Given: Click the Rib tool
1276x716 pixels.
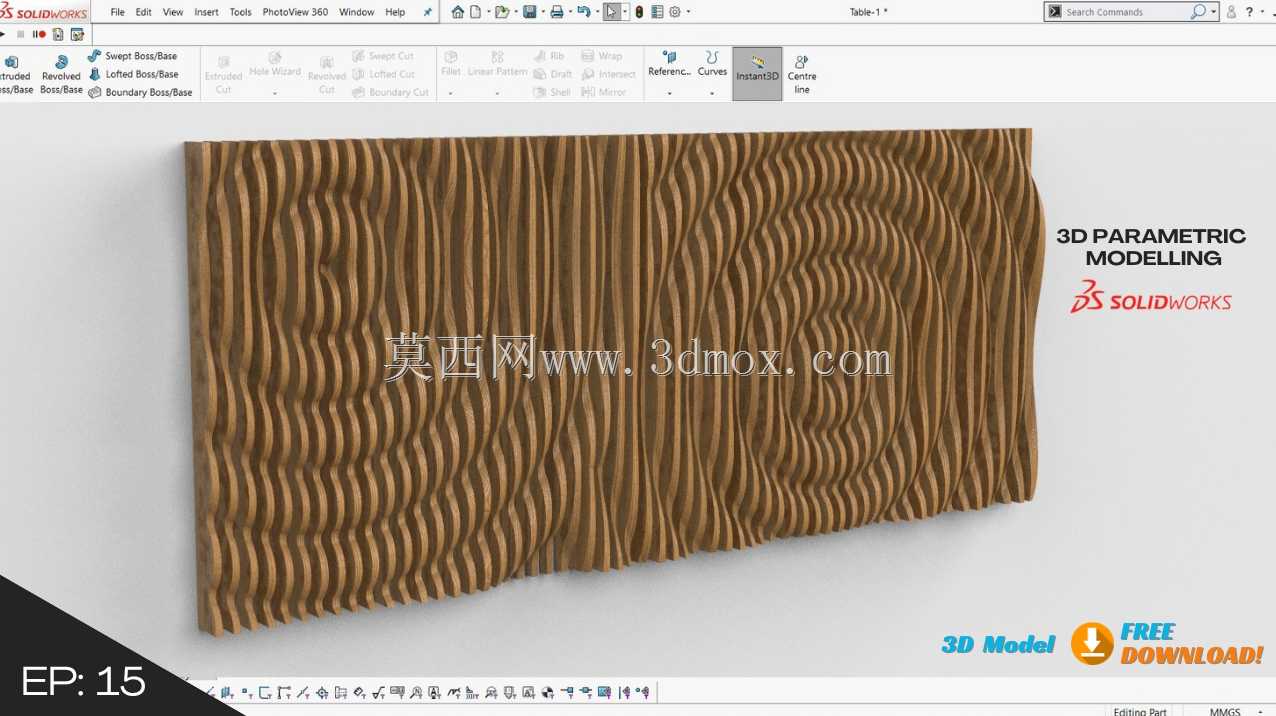Looking at the screenshot, I should click(549, 56).
